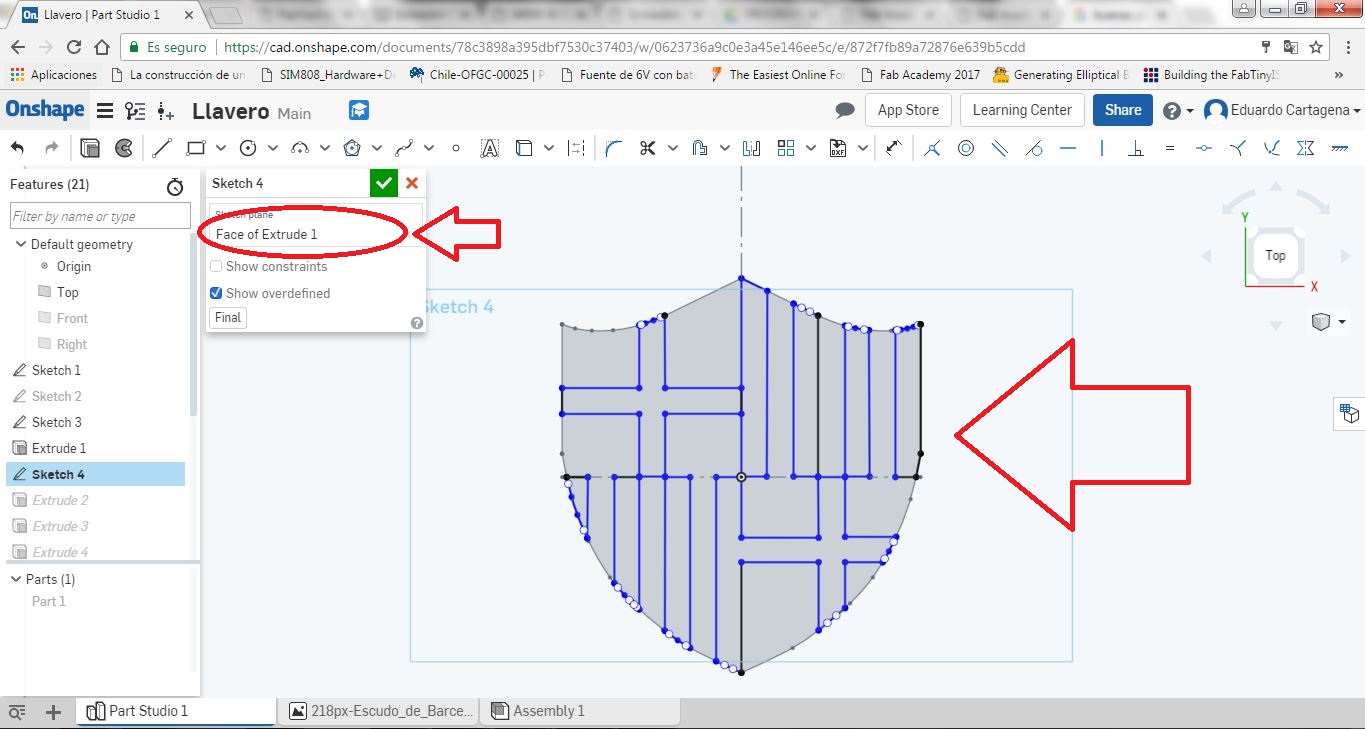The height and width of the screenshot is (729, 1365).
Task: Open the Learning Center
Action: pyautogui.click(x=1022, y=110)
